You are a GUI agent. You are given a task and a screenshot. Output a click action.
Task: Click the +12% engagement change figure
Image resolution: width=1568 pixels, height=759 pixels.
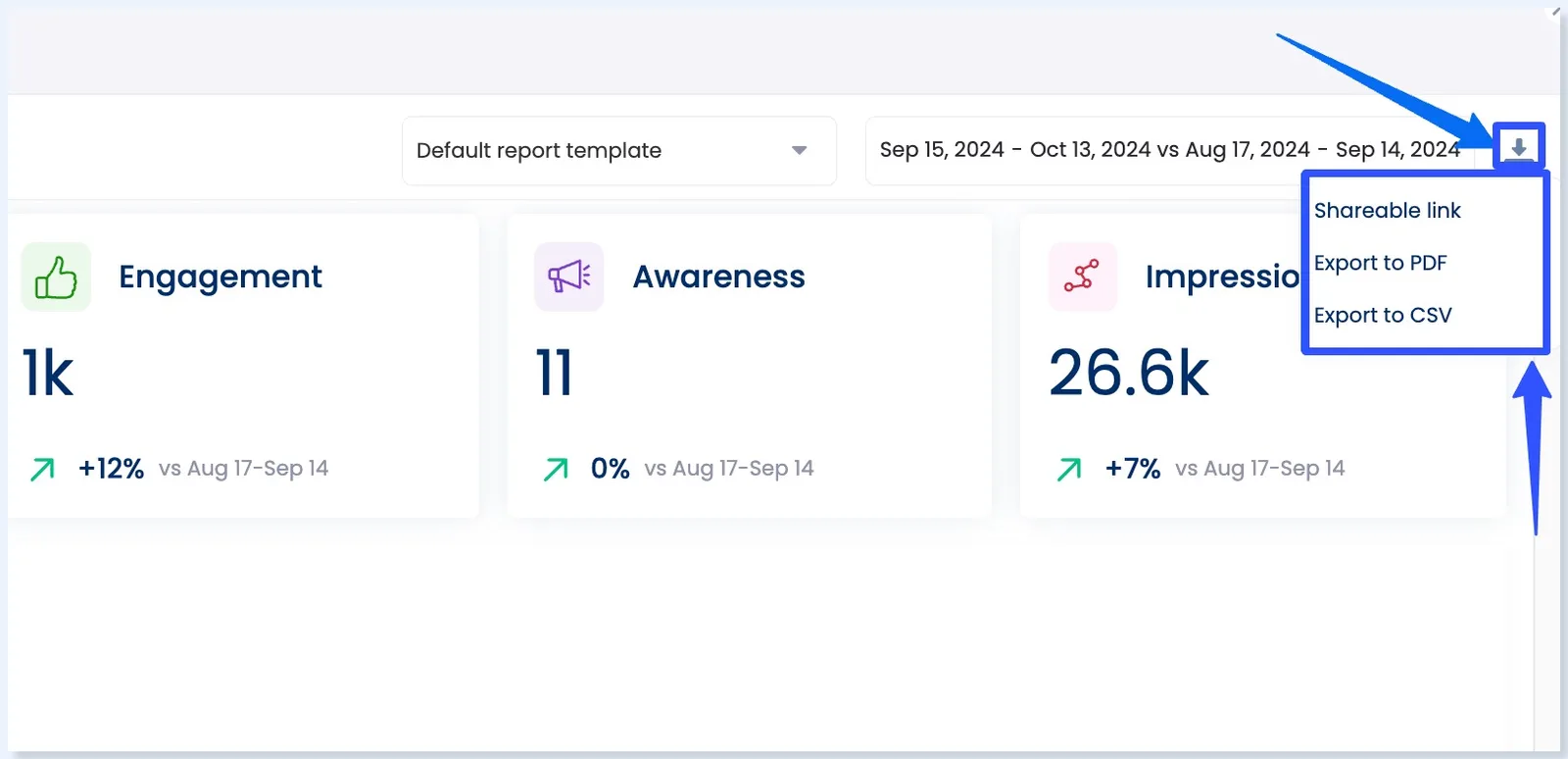tap(111, 469)
